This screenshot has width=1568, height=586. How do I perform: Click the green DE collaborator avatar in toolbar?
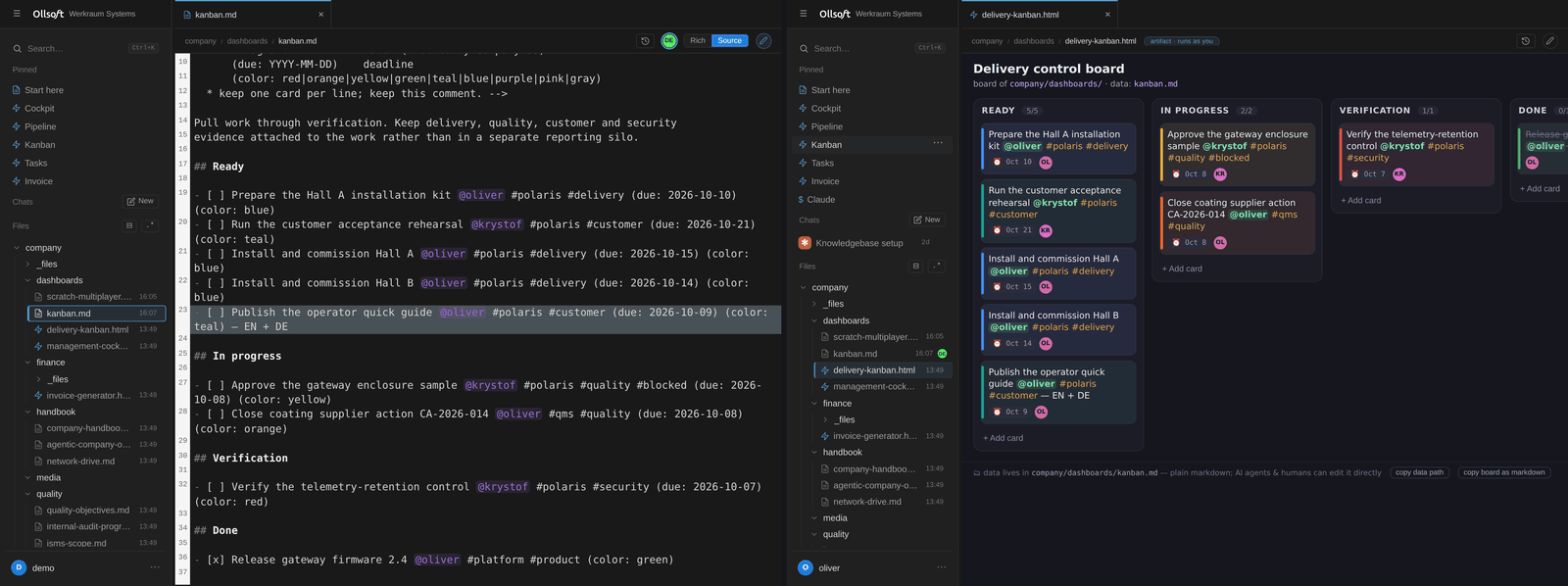click(x=669, y=41)
